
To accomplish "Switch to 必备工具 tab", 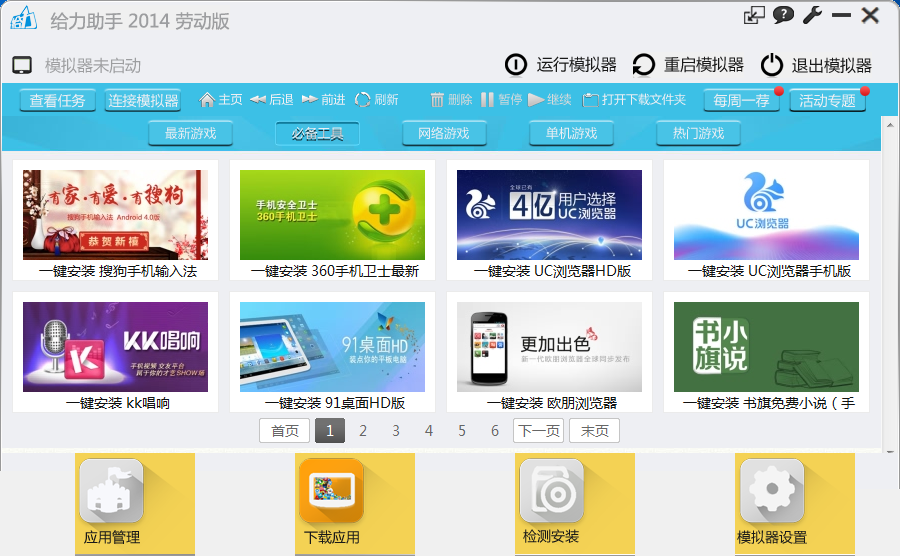I will [317, 134].
